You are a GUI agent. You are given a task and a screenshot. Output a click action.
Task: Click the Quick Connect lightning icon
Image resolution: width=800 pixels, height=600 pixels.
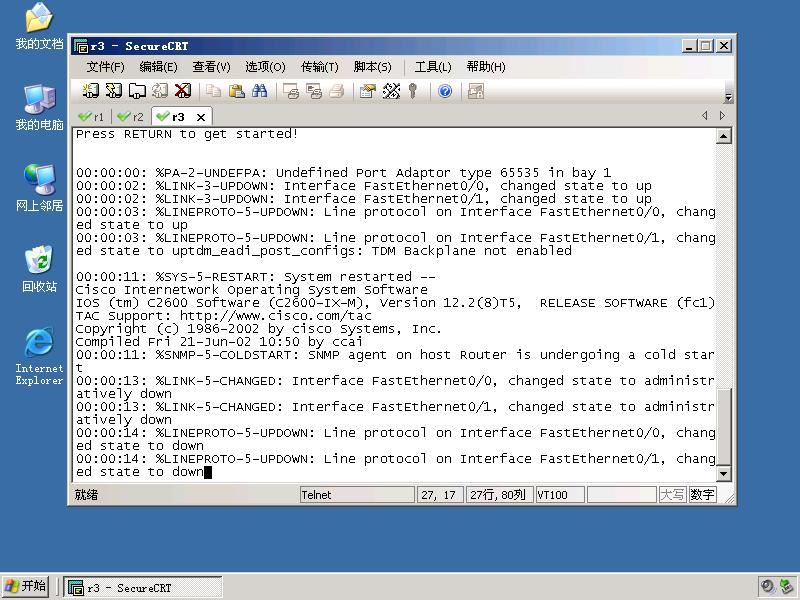click(113, 91)
